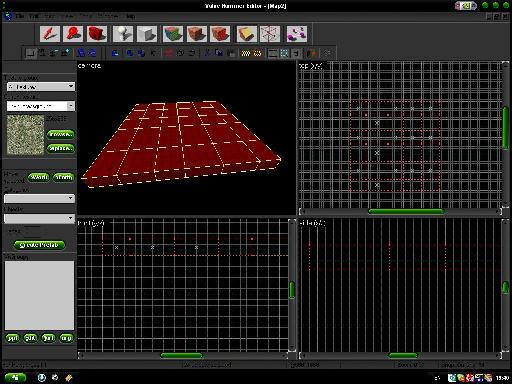This screenshot has width=512, height=384.
Task: Apply current texture brick cube tool
Action: point(197,34)
